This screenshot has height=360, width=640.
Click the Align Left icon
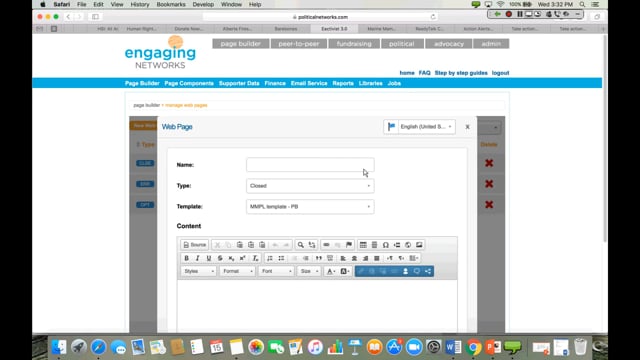[x=343, y=258]
